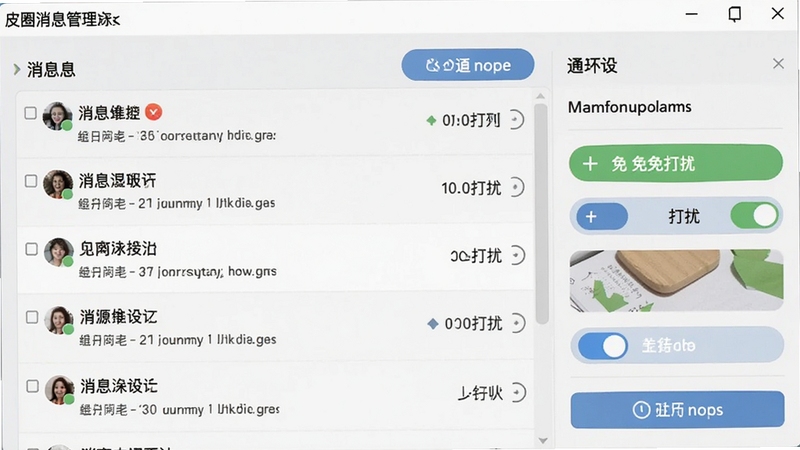Click the blue nope button at top
Viewport: 800px width, 450px height.
[x=468, y=65]
